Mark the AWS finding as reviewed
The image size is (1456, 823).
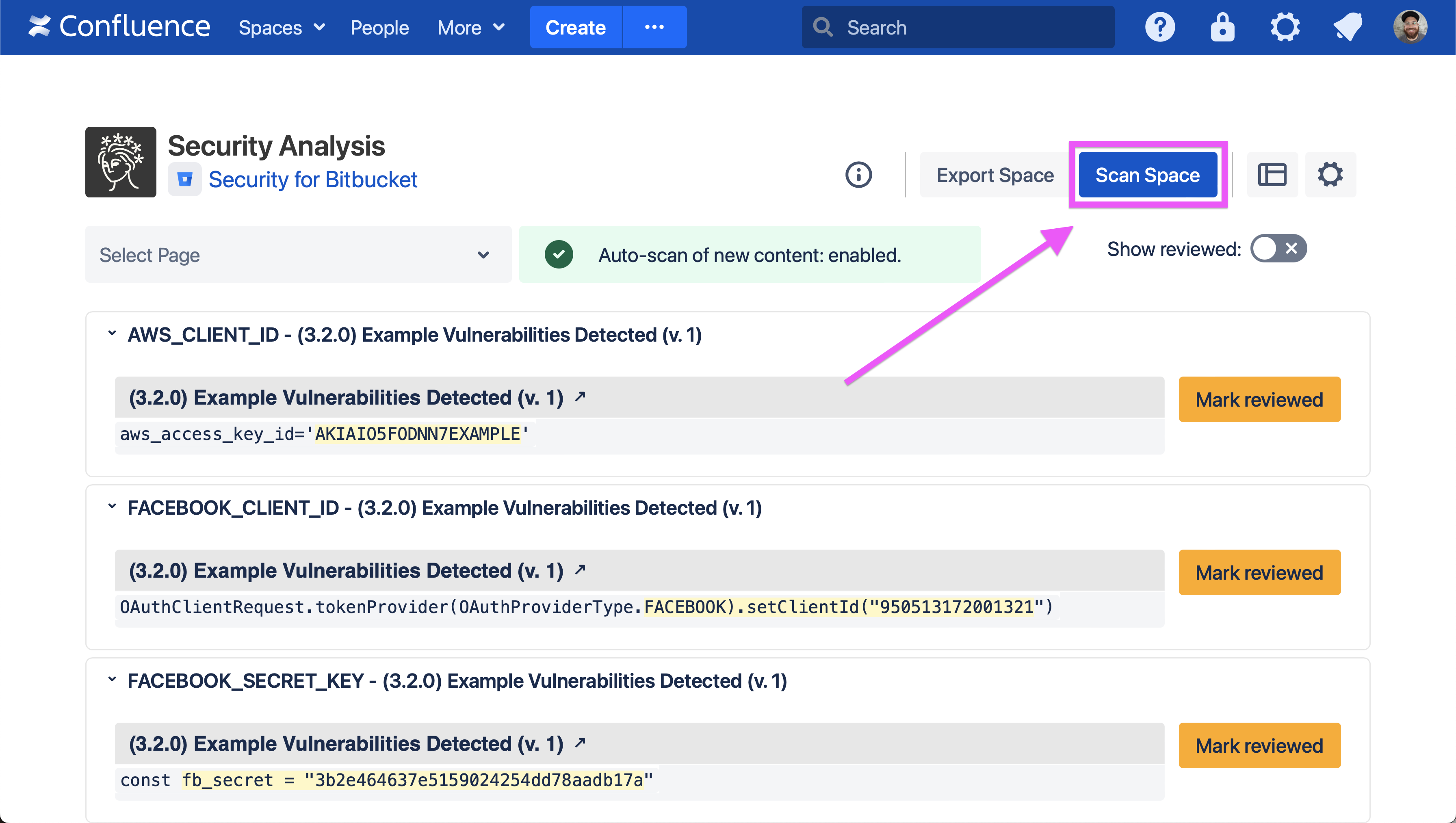1259,400
